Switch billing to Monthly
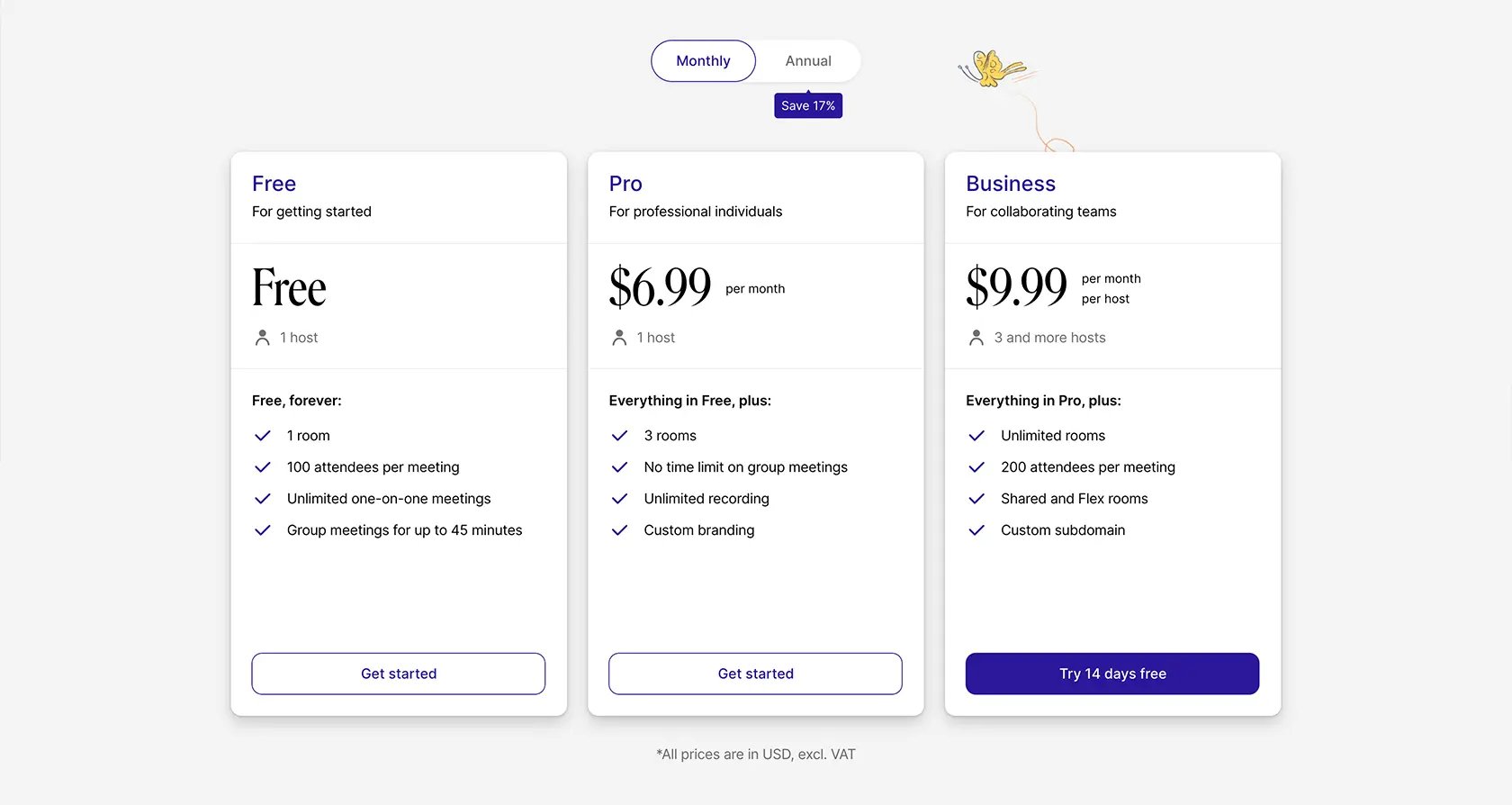Viewport: 1512px width, 805px height. point(703,60)
